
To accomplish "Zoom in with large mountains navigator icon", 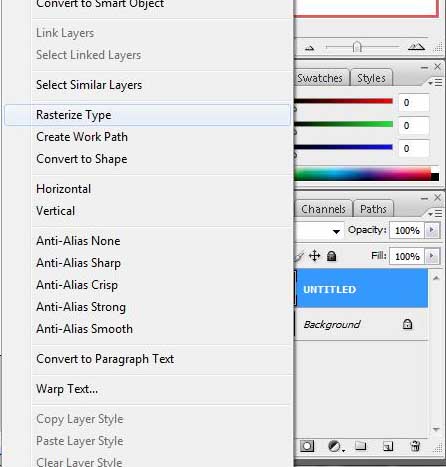I will 416,47.
